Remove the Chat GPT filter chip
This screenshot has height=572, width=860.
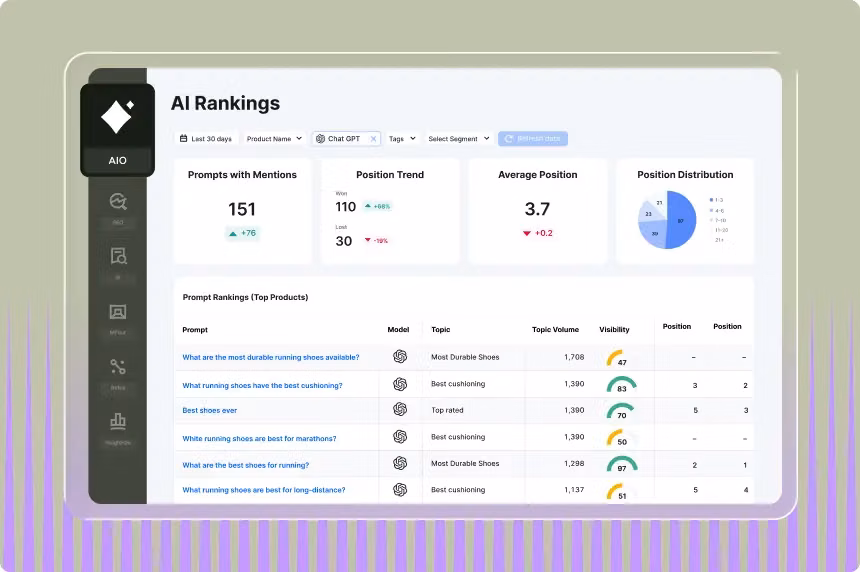(373, 139)
